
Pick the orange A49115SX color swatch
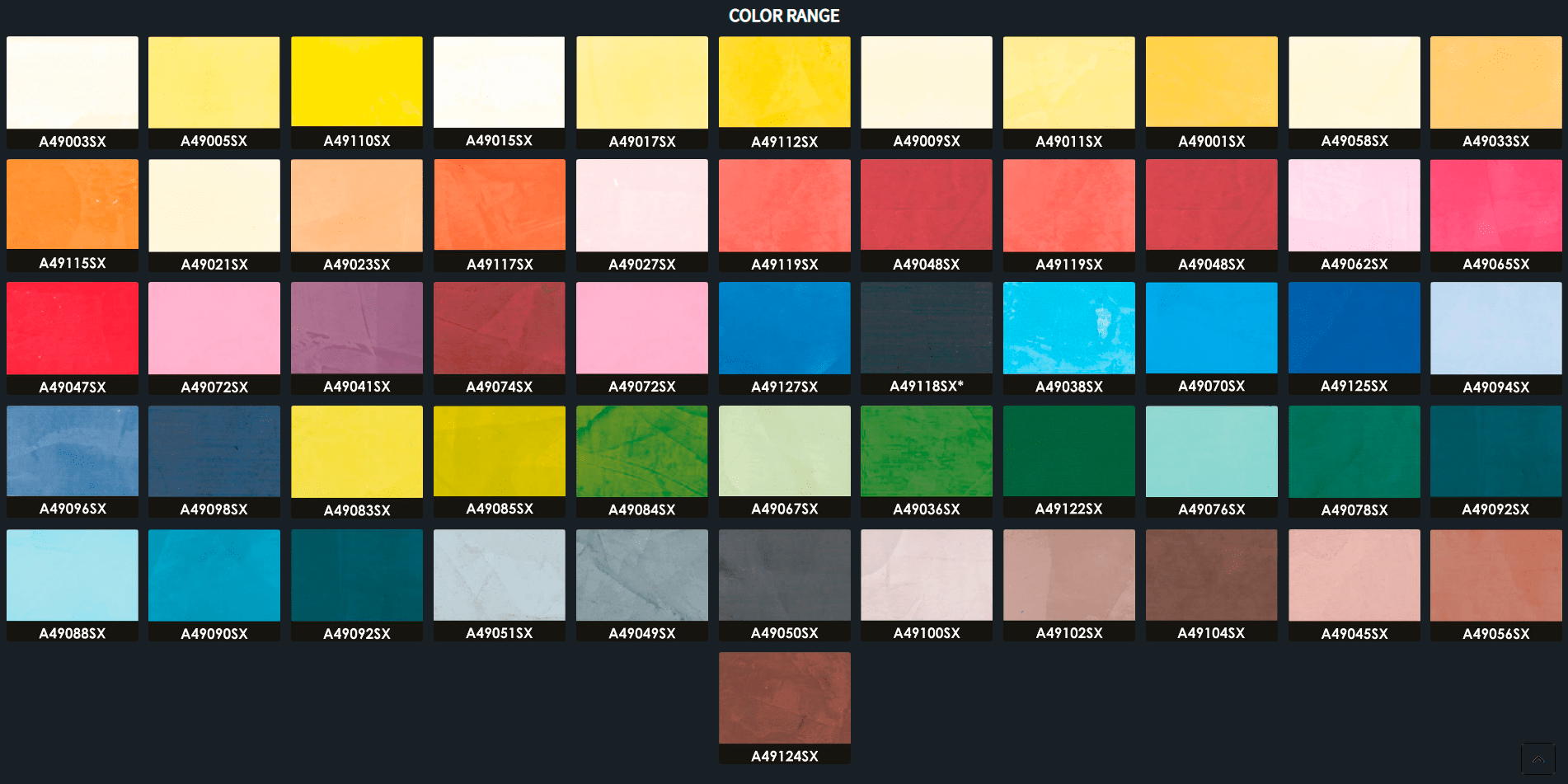pos(73,204)
